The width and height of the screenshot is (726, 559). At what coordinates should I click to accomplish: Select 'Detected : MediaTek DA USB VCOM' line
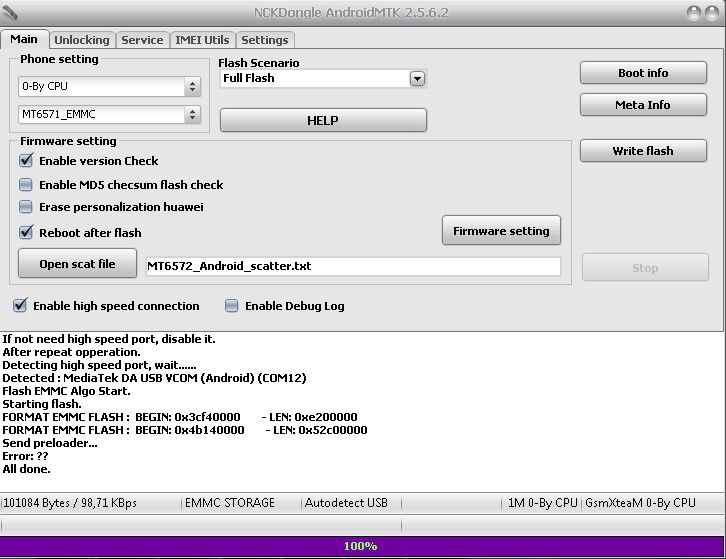[154, 378]
